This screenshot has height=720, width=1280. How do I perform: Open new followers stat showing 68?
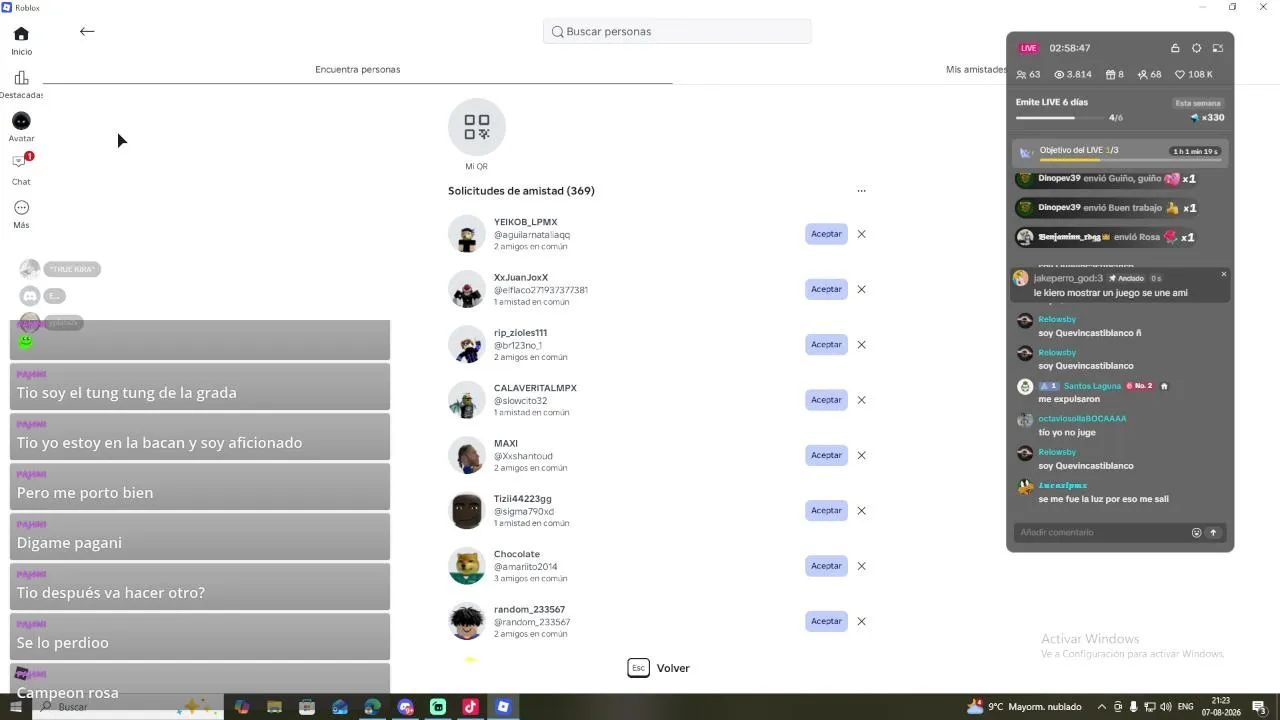click(1150, 75)
